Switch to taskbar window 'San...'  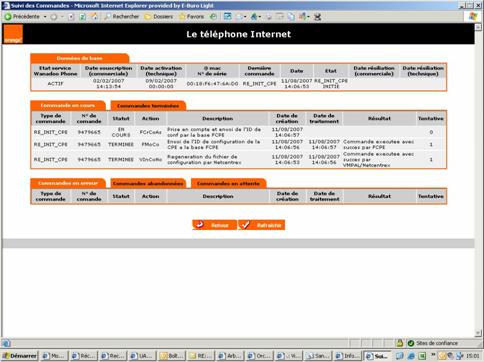point(318,356)
